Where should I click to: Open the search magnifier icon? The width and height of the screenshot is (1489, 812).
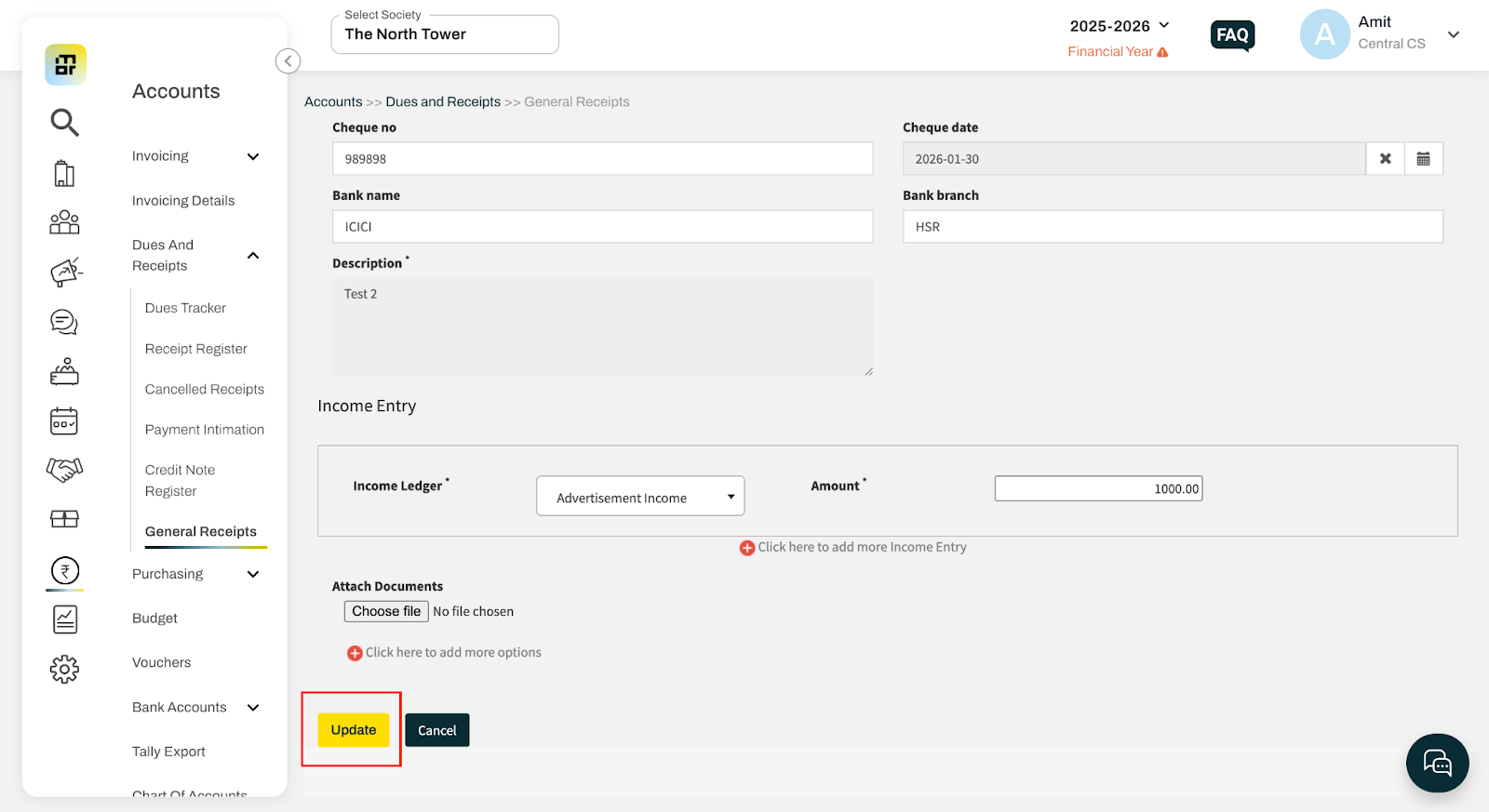(64, 122)
